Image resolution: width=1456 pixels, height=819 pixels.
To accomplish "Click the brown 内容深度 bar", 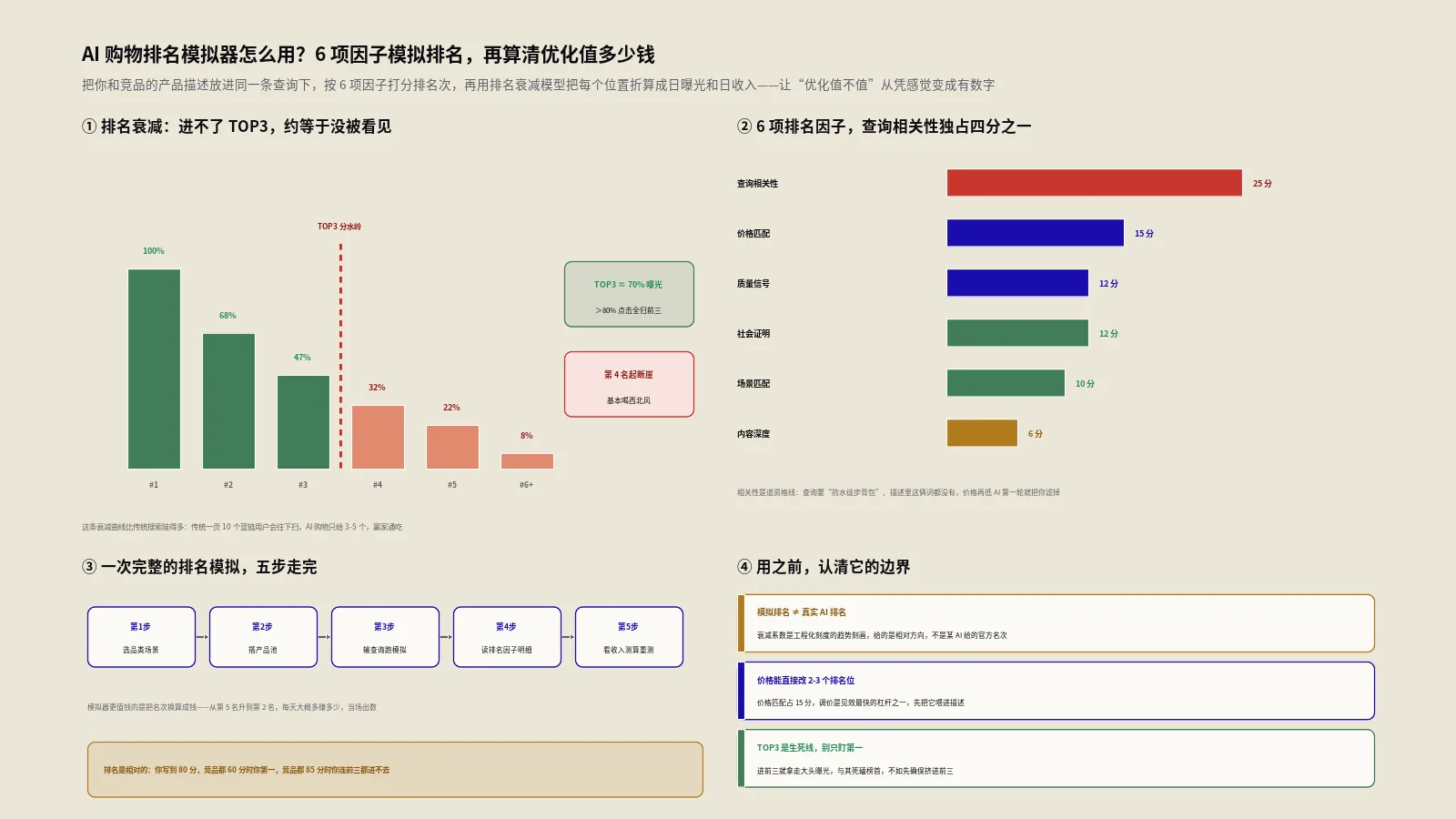I will click(982, 433).
